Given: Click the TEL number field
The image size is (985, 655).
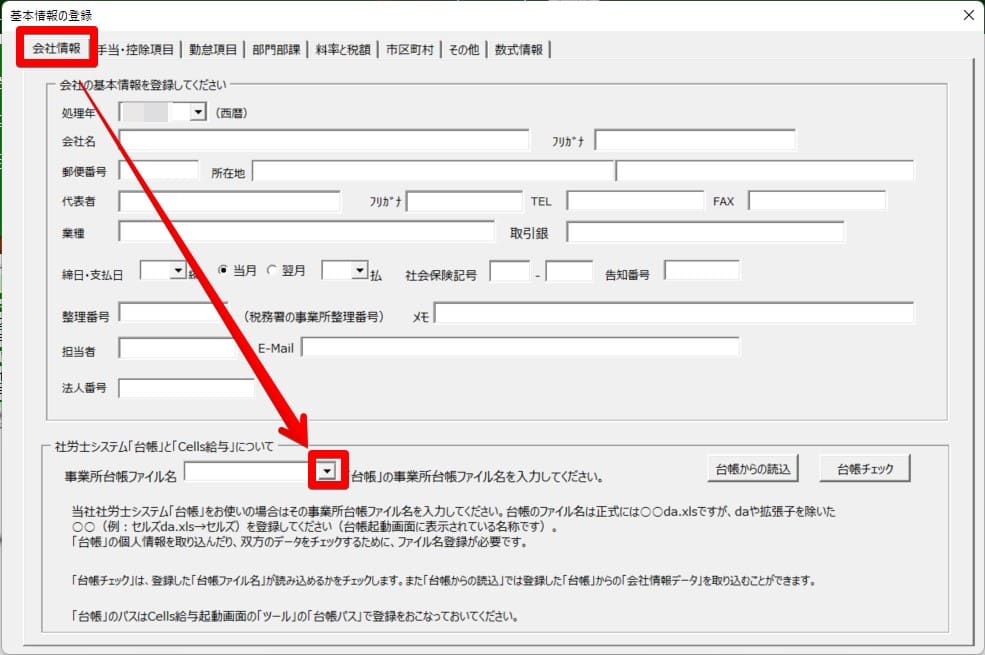Looking at the screenshot, I should 635,201.
